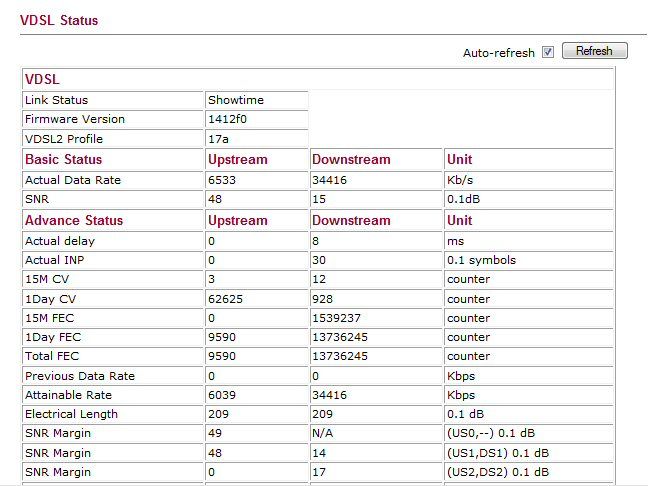The height and width of the screenshot is (486, 648).
Task: Select the Link Status value Showtime
Action: 236,100
